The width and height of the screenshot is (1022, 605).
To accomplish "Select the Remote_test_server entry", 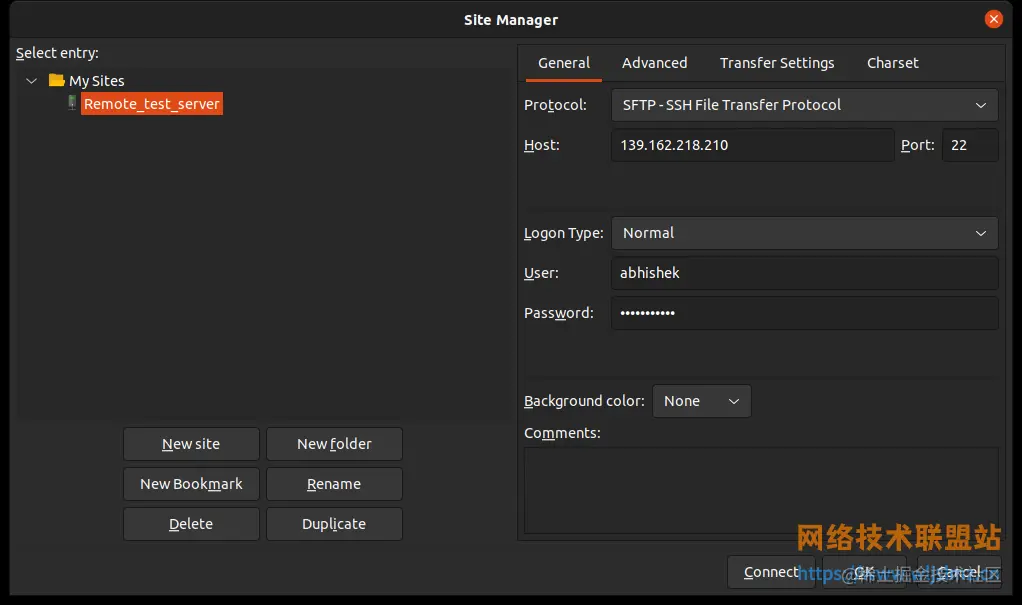I will [152, 104].
